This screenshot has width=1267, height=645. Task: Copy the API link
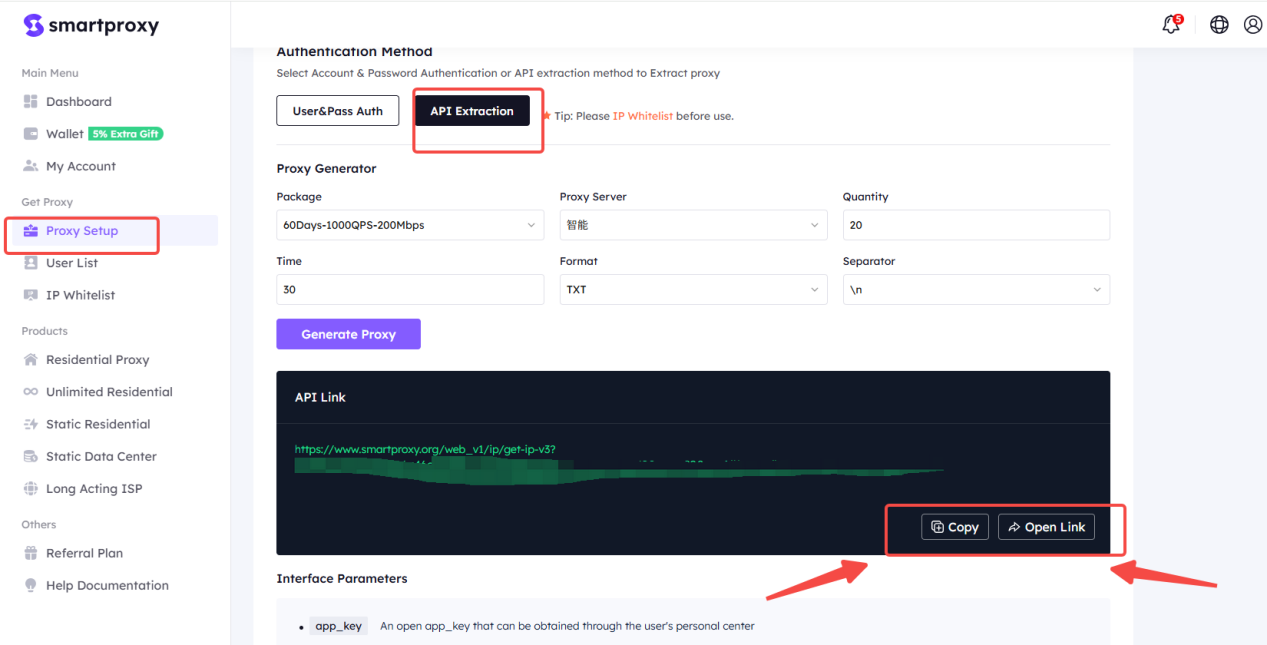point(955,527)
